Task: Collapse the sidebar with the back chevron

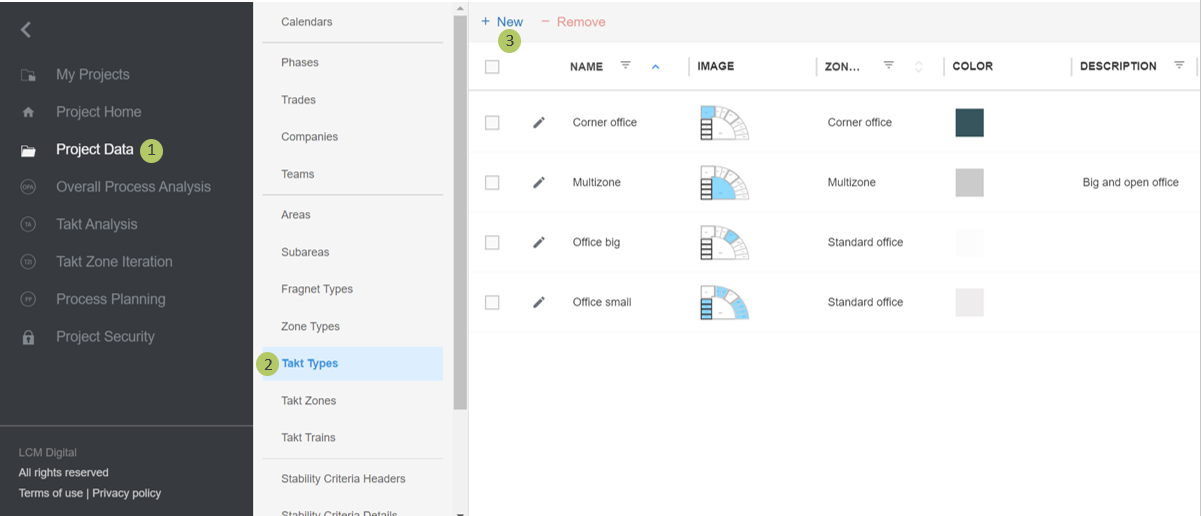Action: (26, 30)
